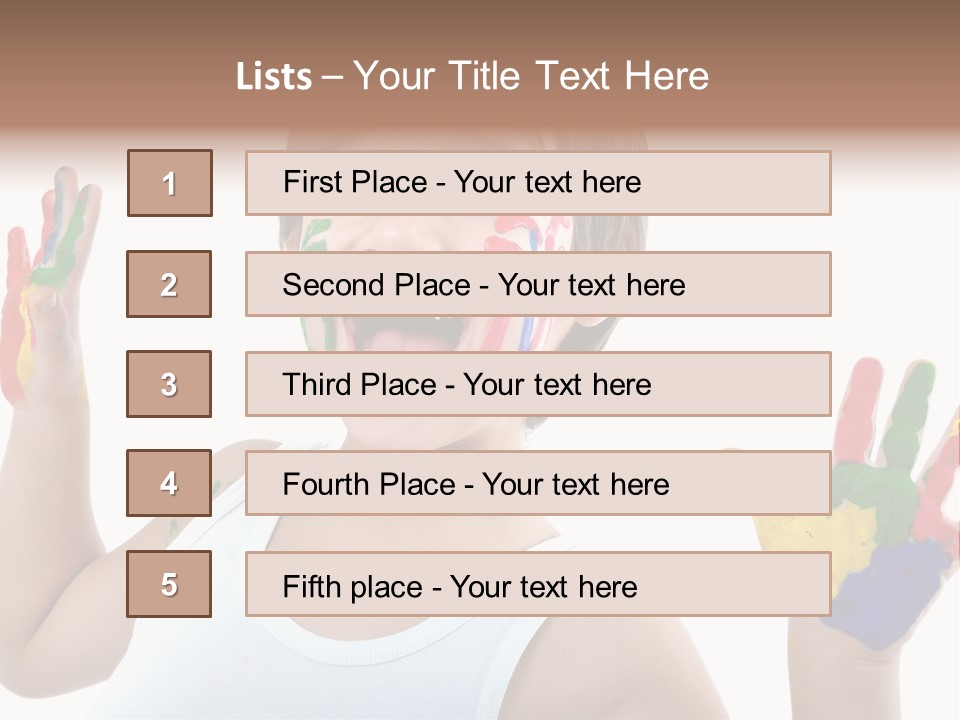Click 'Your text here' in Fifth place row

pyautogui.click(x=544, y=587)
